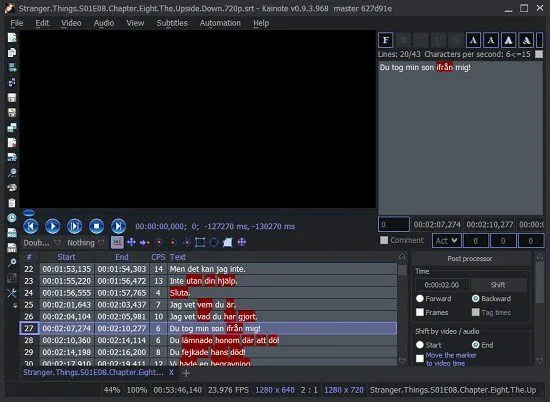
Task: Click the new document icon with green plus
Action: pyautogui.click(x=12, y=38)
